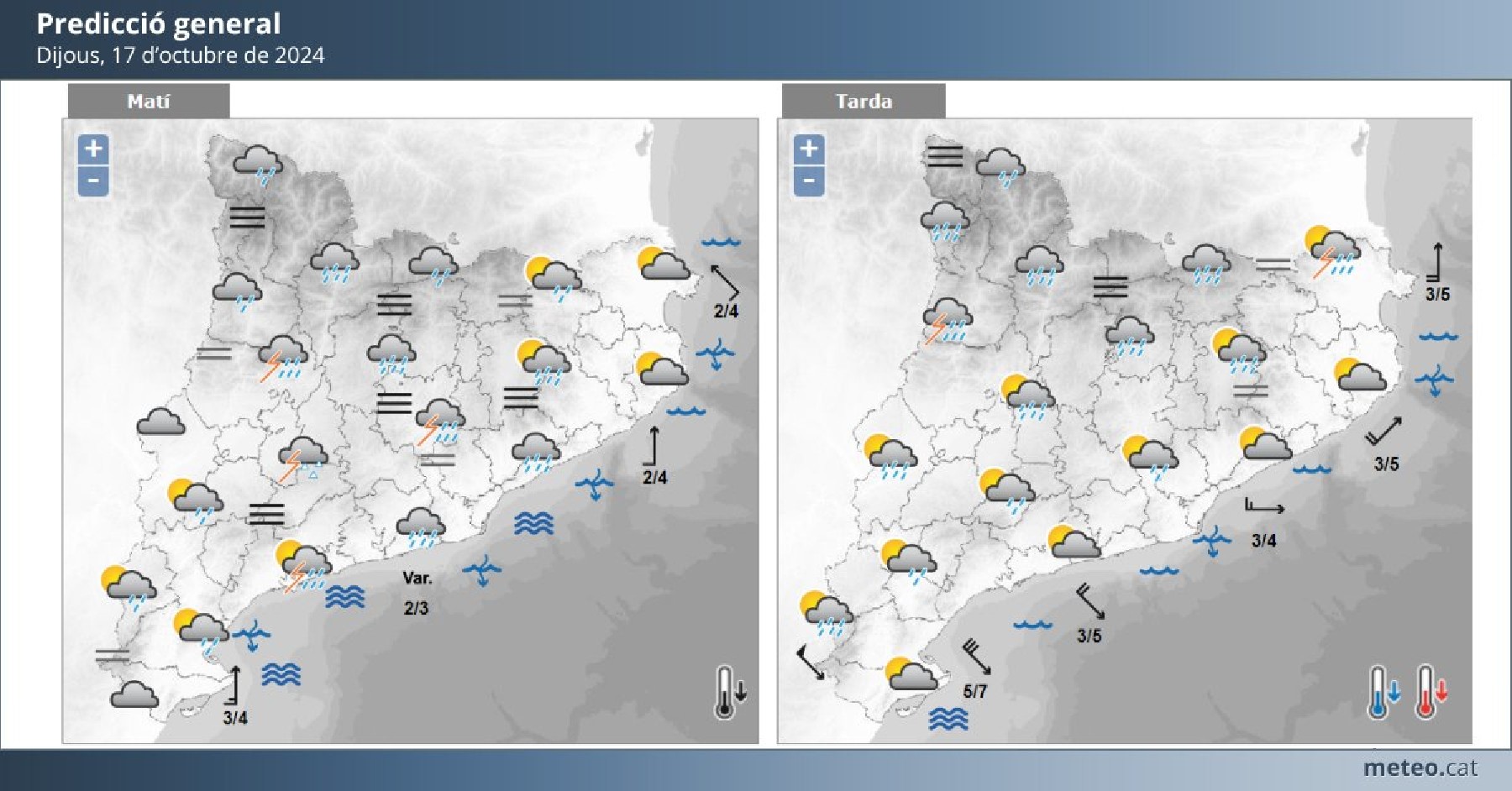Zoom in on the Matí map

[x=93, y=149]
